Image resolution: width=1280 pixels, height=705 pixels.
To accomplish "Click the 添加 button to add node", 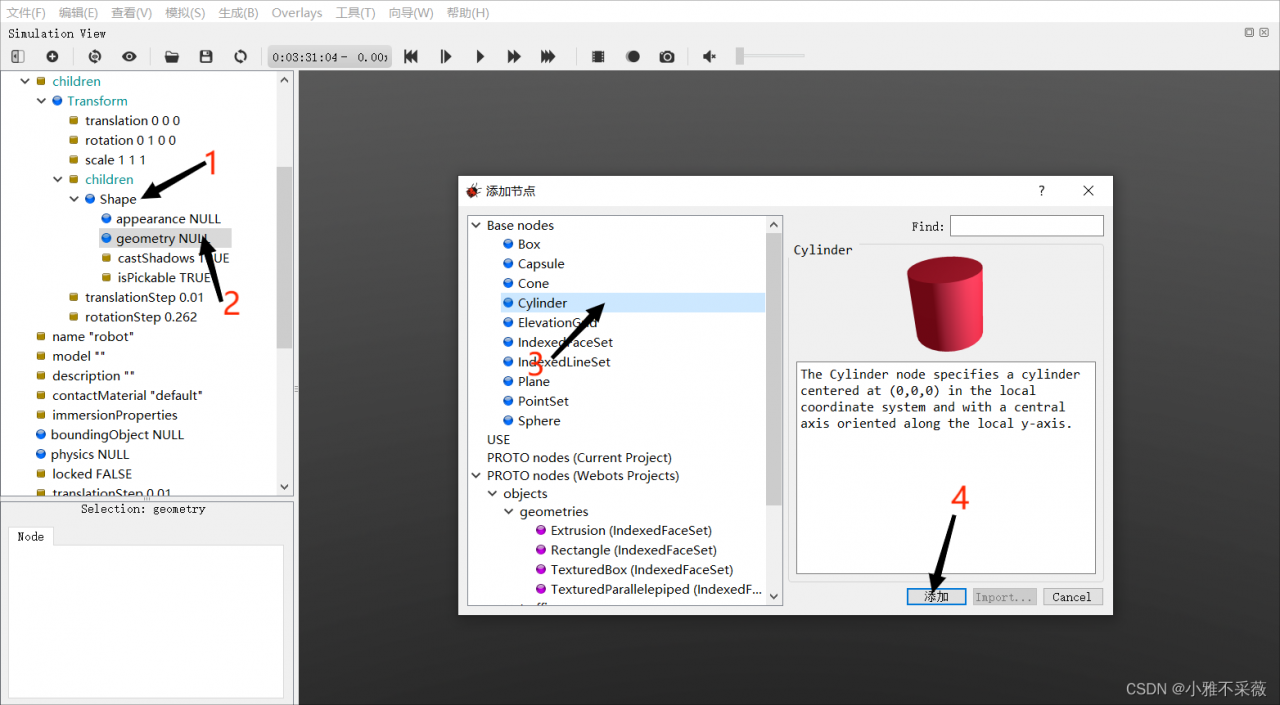I will (x=936, y=597).
